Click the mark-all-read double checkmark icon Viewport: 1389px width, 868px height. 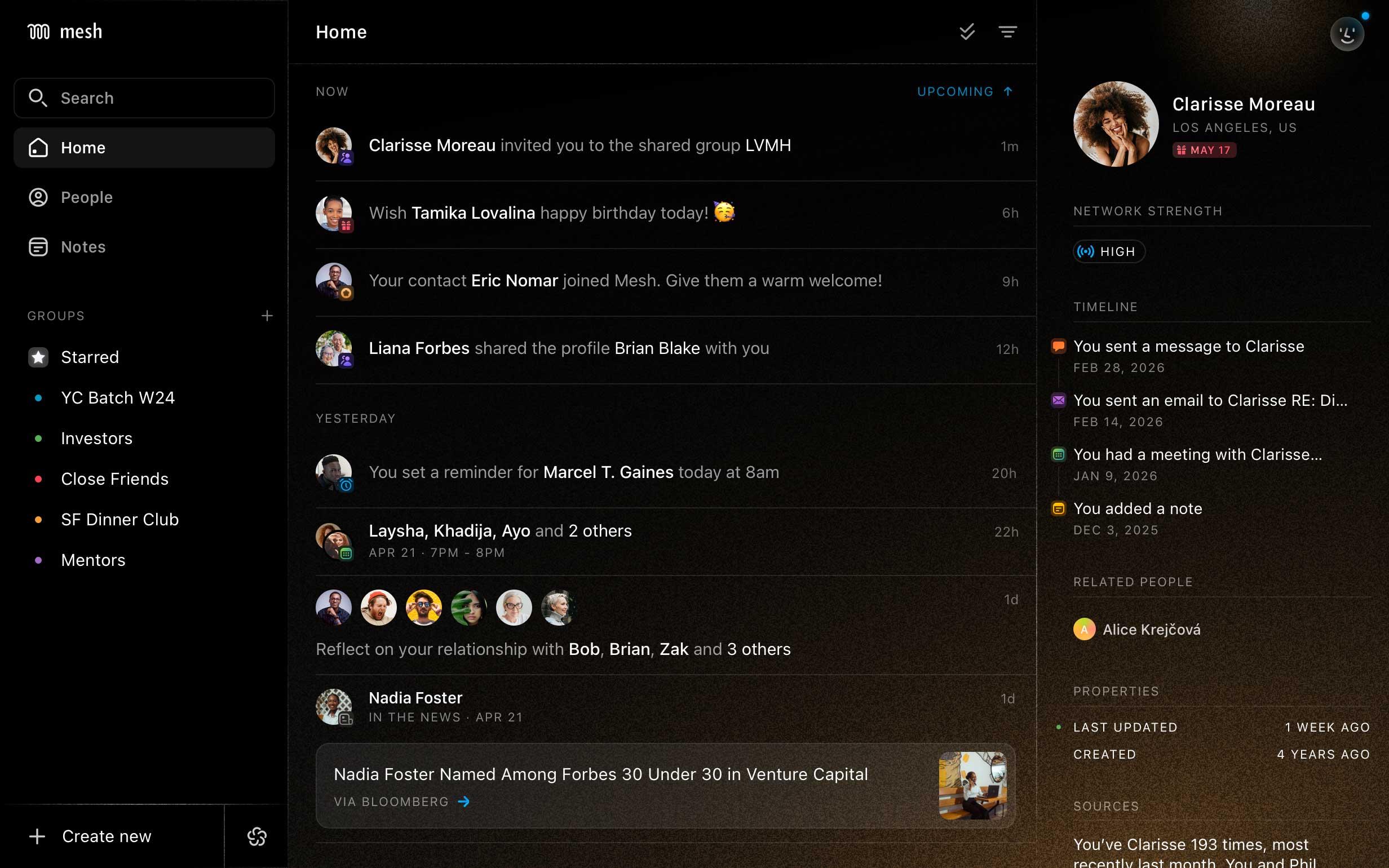coord(967,32)
